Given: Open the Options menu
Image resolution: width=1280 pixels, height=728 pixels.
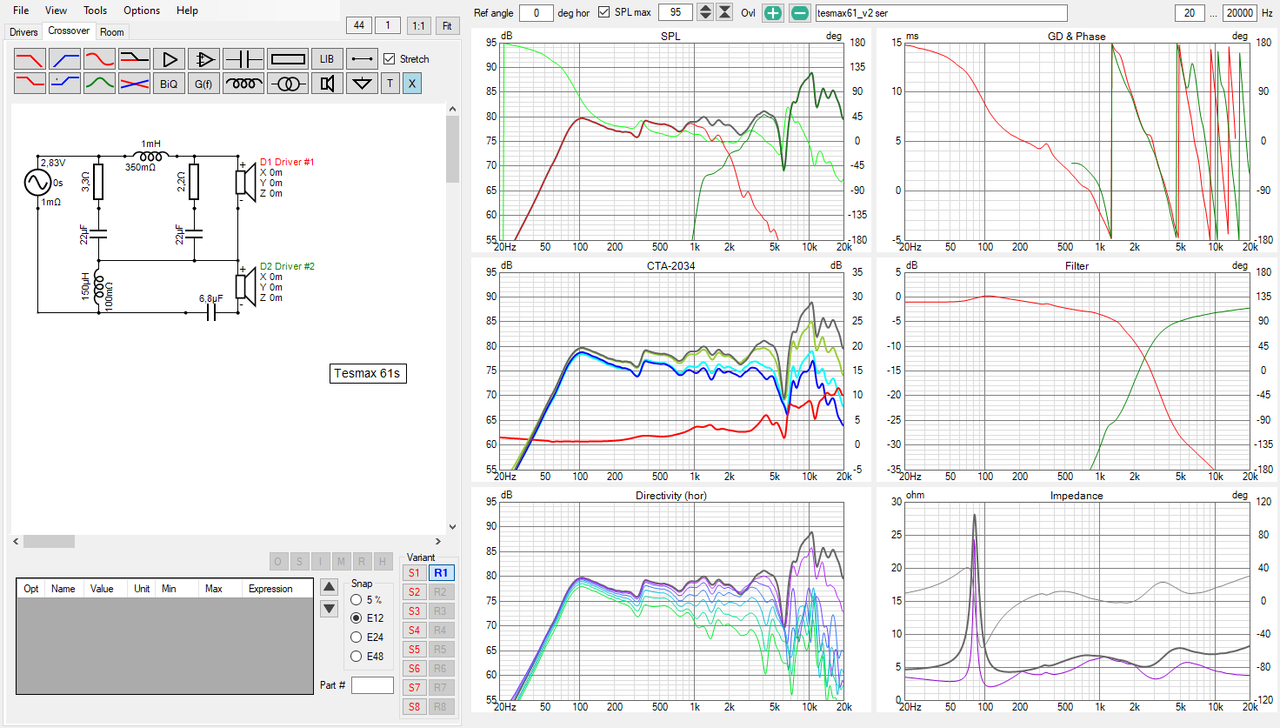Looking at the screenshot, I should (x=142, y=10).
